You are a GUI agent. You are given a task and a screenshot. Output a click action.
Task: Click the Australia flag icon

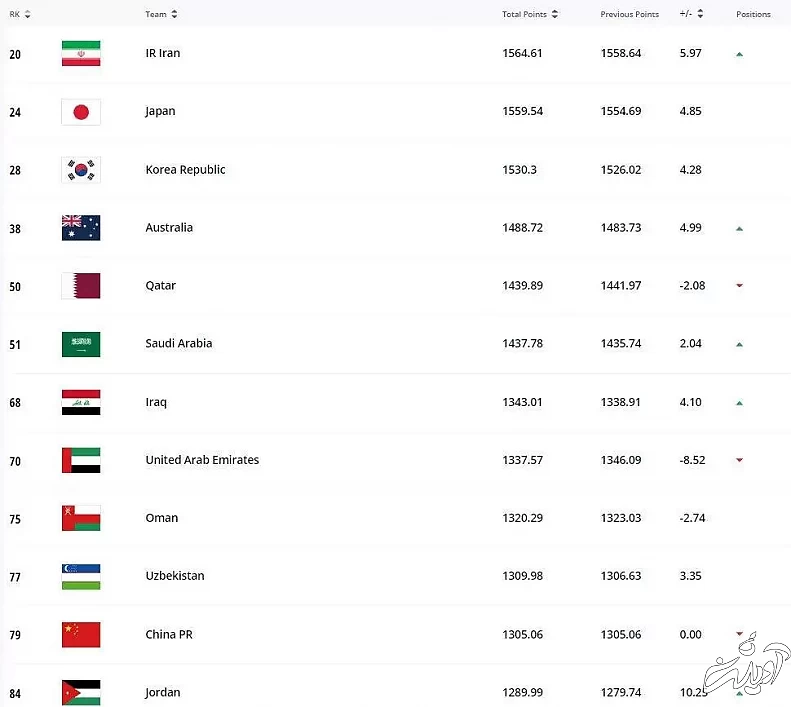coord(81,228)
